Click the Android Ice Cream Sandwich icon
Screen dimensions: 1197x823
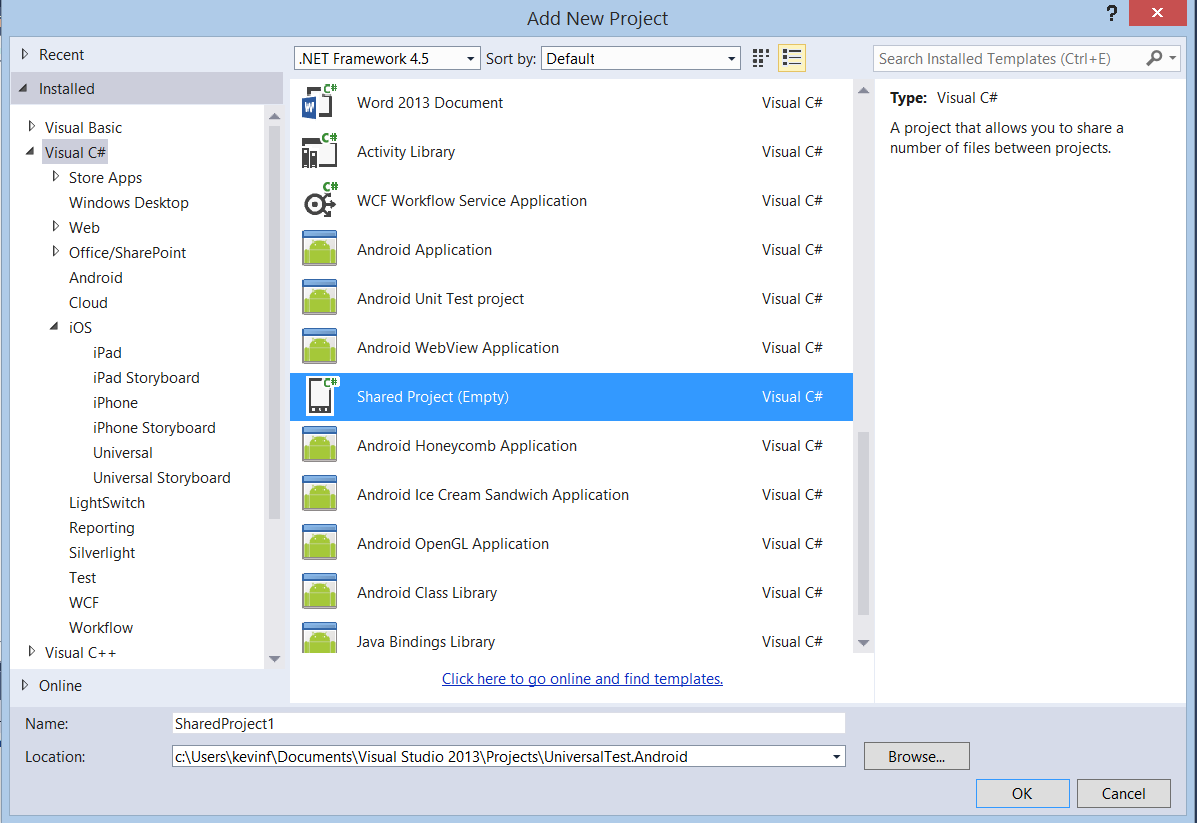click(x=320, y=494)
